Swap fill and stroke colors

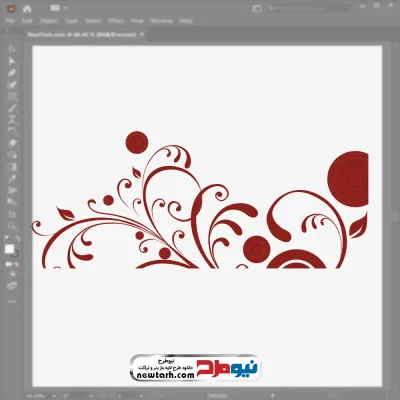coord(17,238)
